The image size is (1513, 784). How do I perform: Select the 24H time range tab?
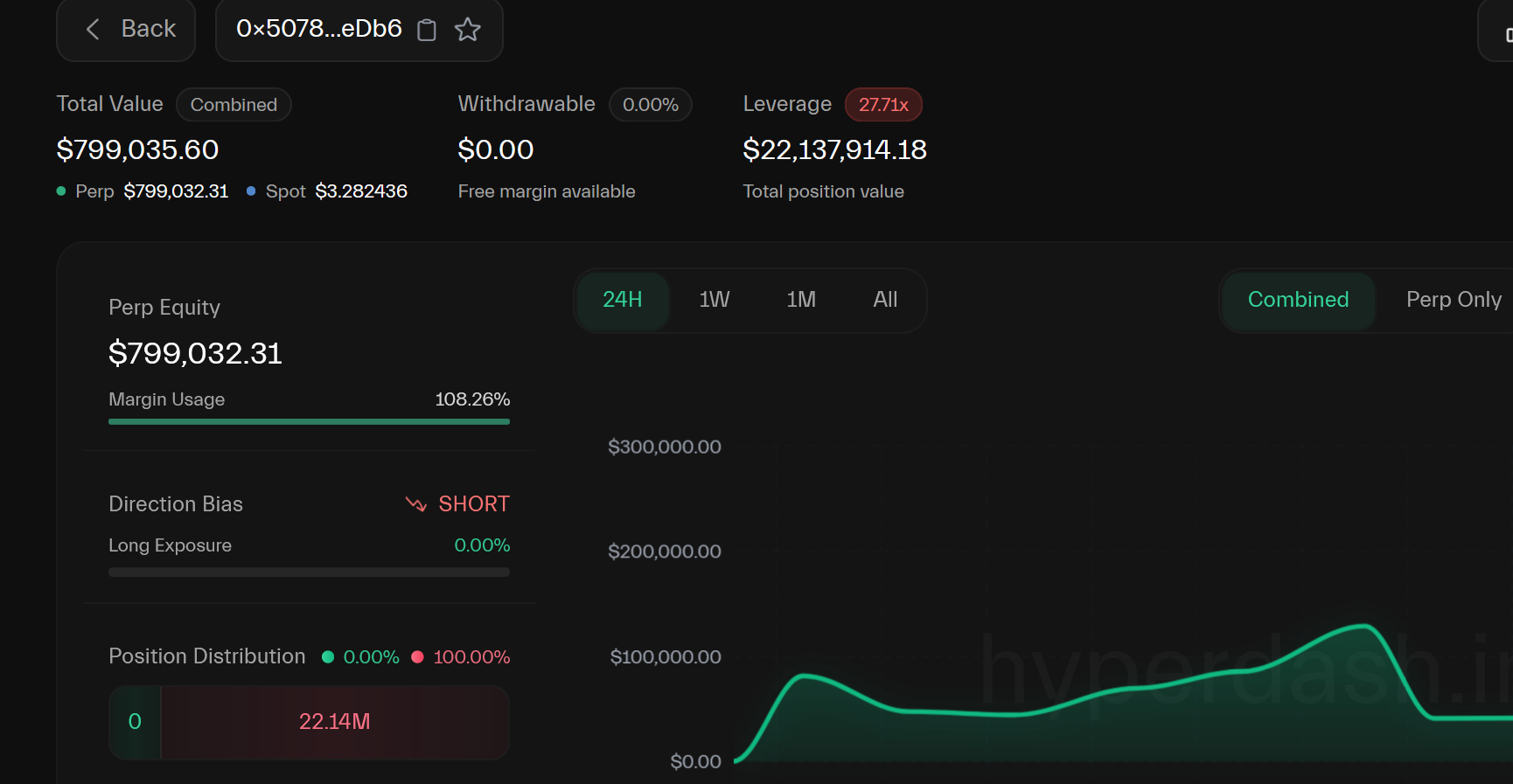[623, 300]
